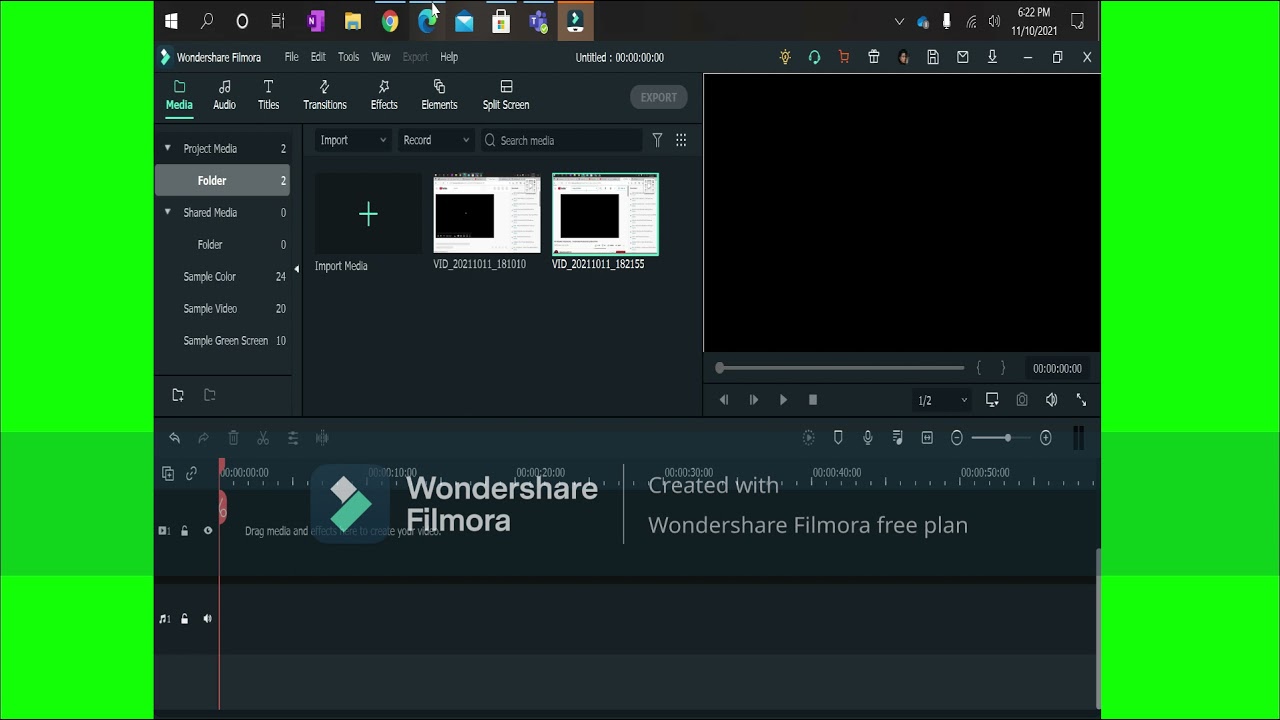Open the Tools menu

348,57
